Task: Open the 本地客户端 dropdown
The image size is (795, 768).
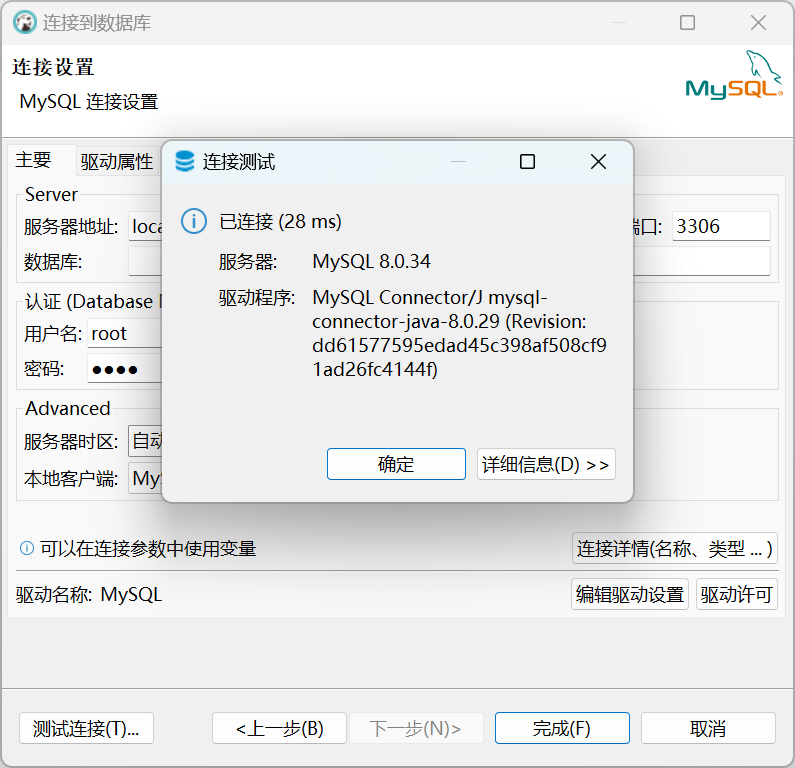Action: (146, 478)
